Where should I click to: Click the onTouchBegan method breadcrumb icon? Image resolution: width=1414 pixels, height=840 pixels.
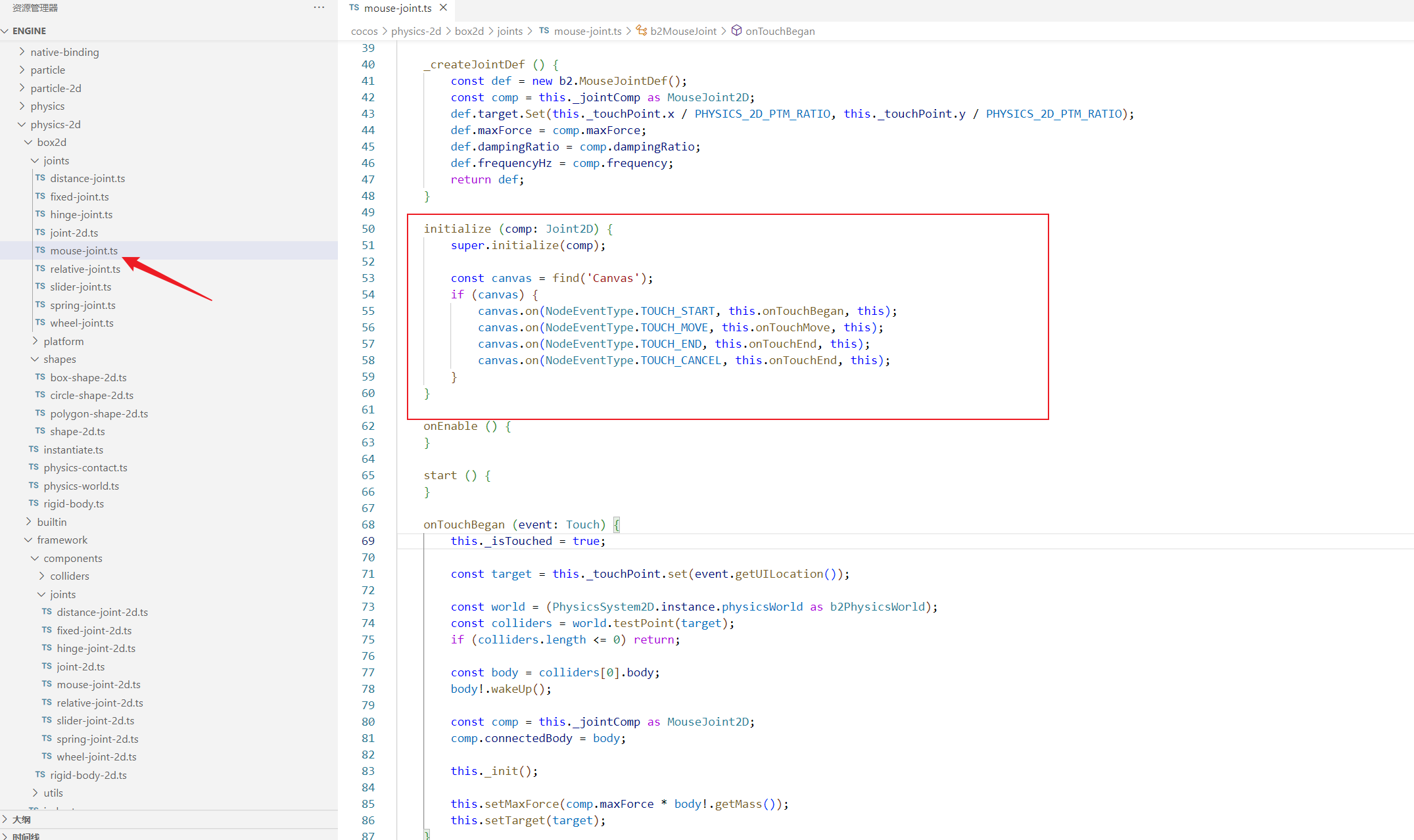tap(736, 31)
